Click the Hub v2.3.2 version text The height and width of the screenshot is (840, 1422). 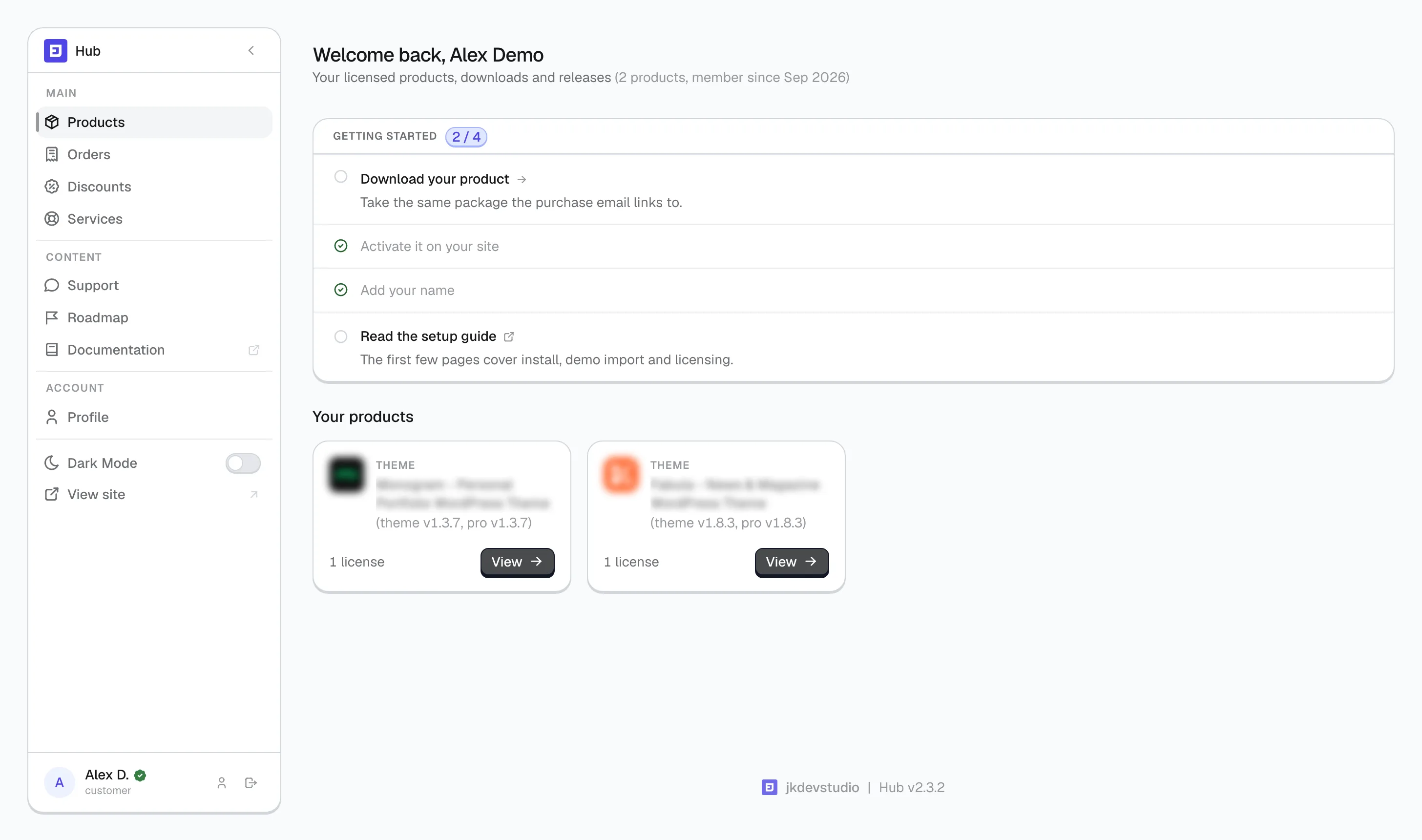pos(912,787)
